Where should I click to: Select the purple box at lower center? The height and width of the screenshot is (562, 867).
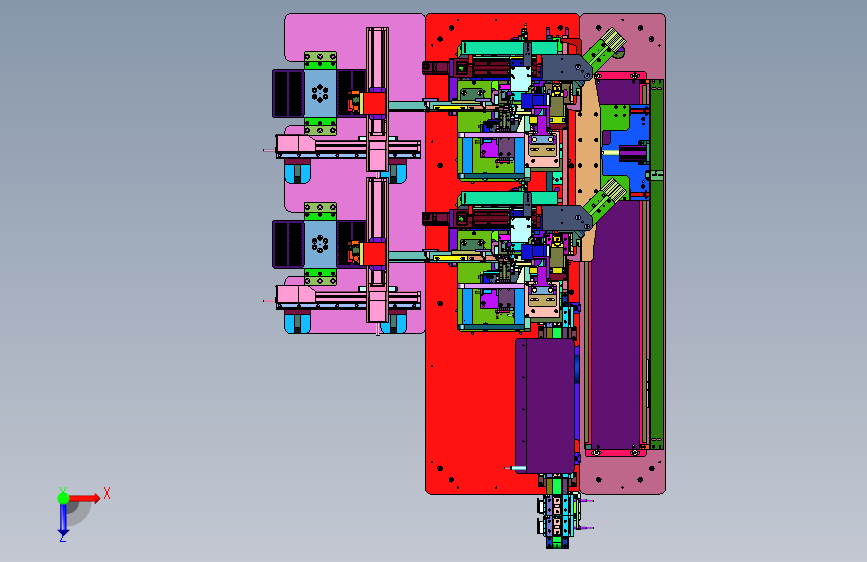[545, 405]
